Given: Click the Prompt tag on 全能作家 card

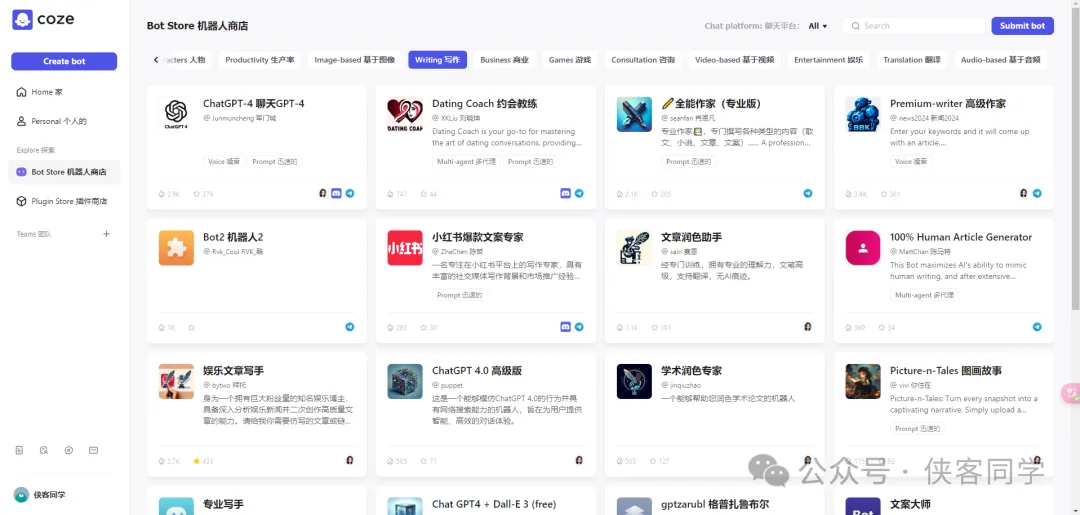Looking at the screenshot, I should click(x=689, y=162).
